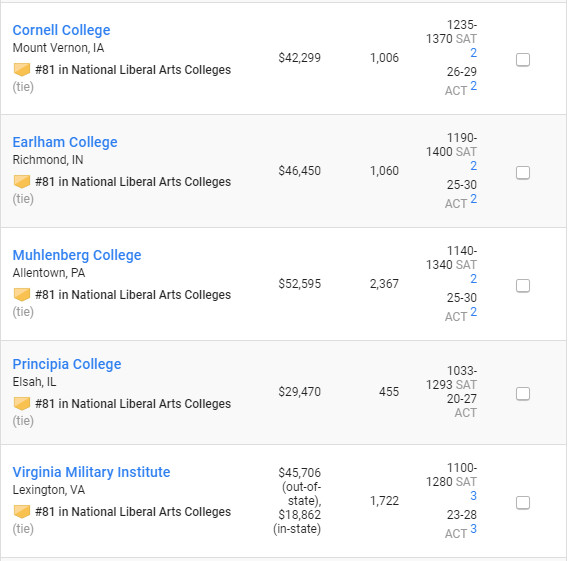Open the Virginia Military Institute link
571x561 pixels.
[91, 472]
